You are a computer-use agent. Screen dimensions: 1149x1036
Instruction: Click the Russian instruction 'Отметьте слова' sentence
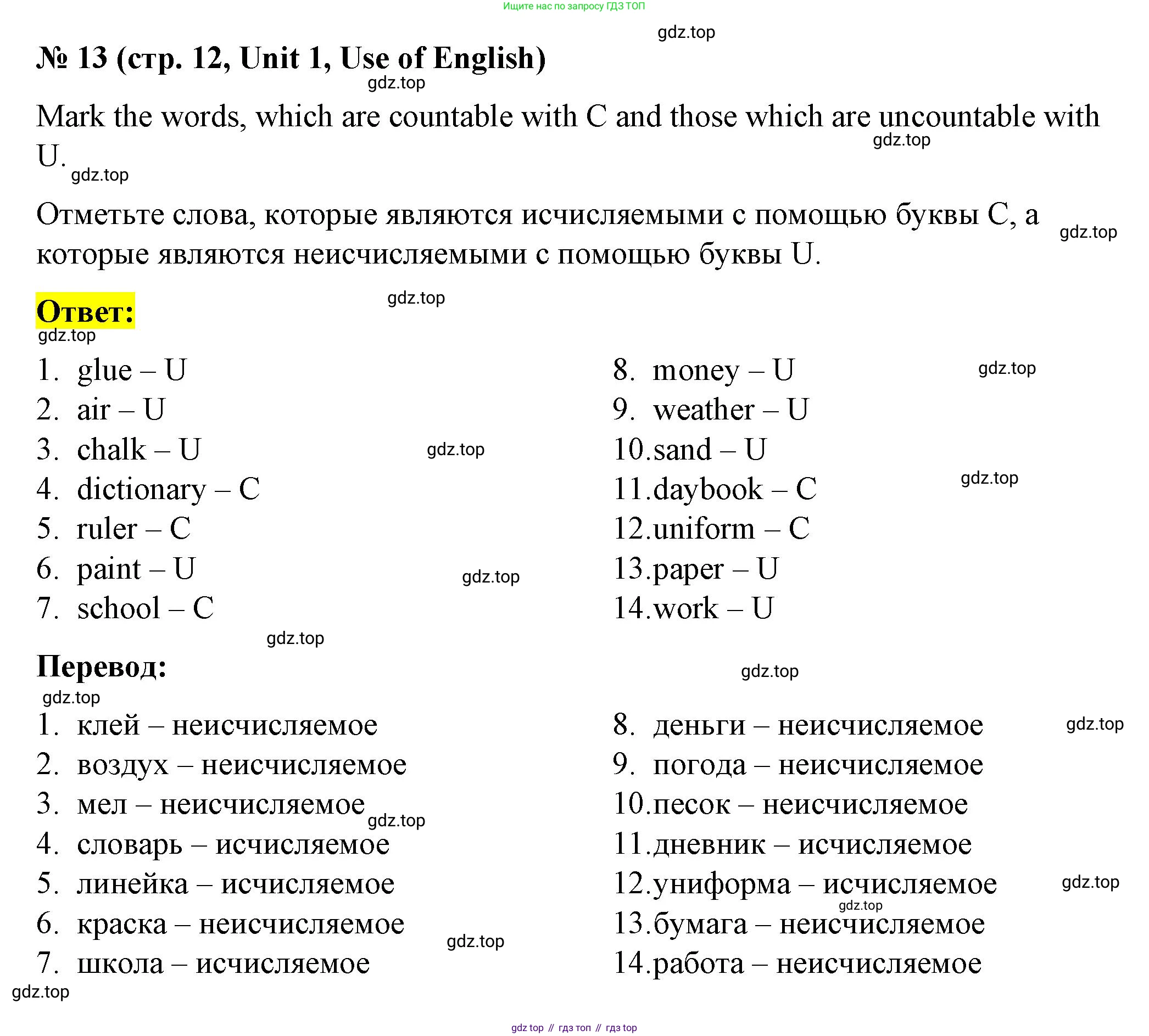click(x=537, y=215)
